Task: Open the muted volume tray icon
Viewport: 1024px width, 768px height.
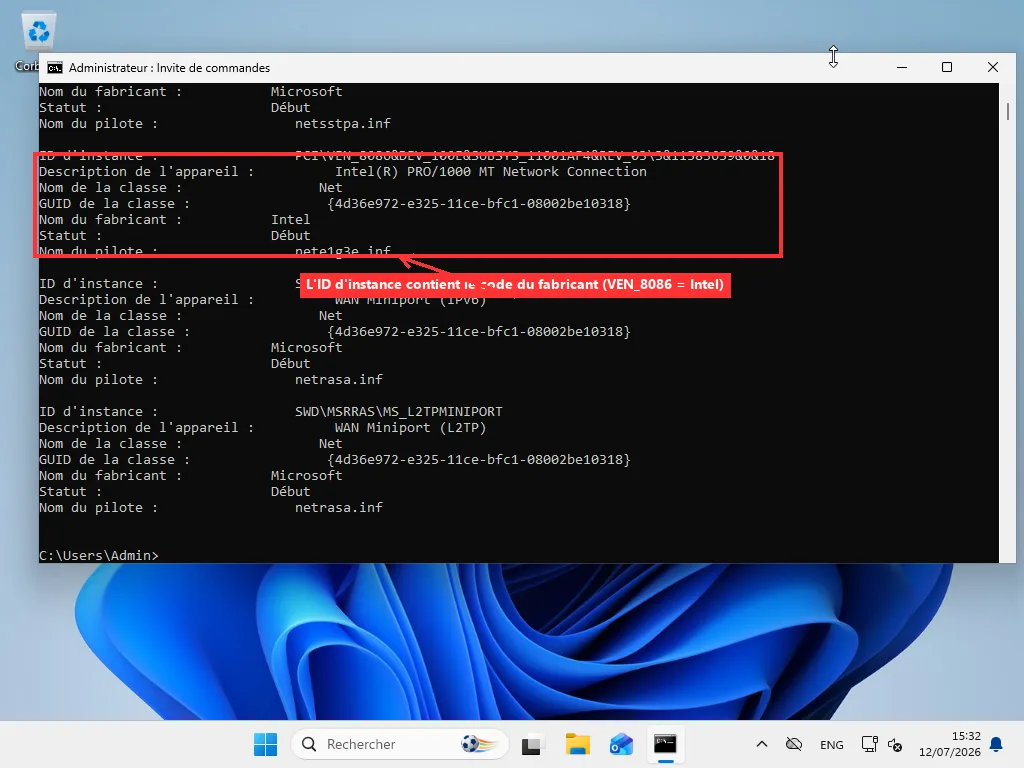Action: (895, 744)
